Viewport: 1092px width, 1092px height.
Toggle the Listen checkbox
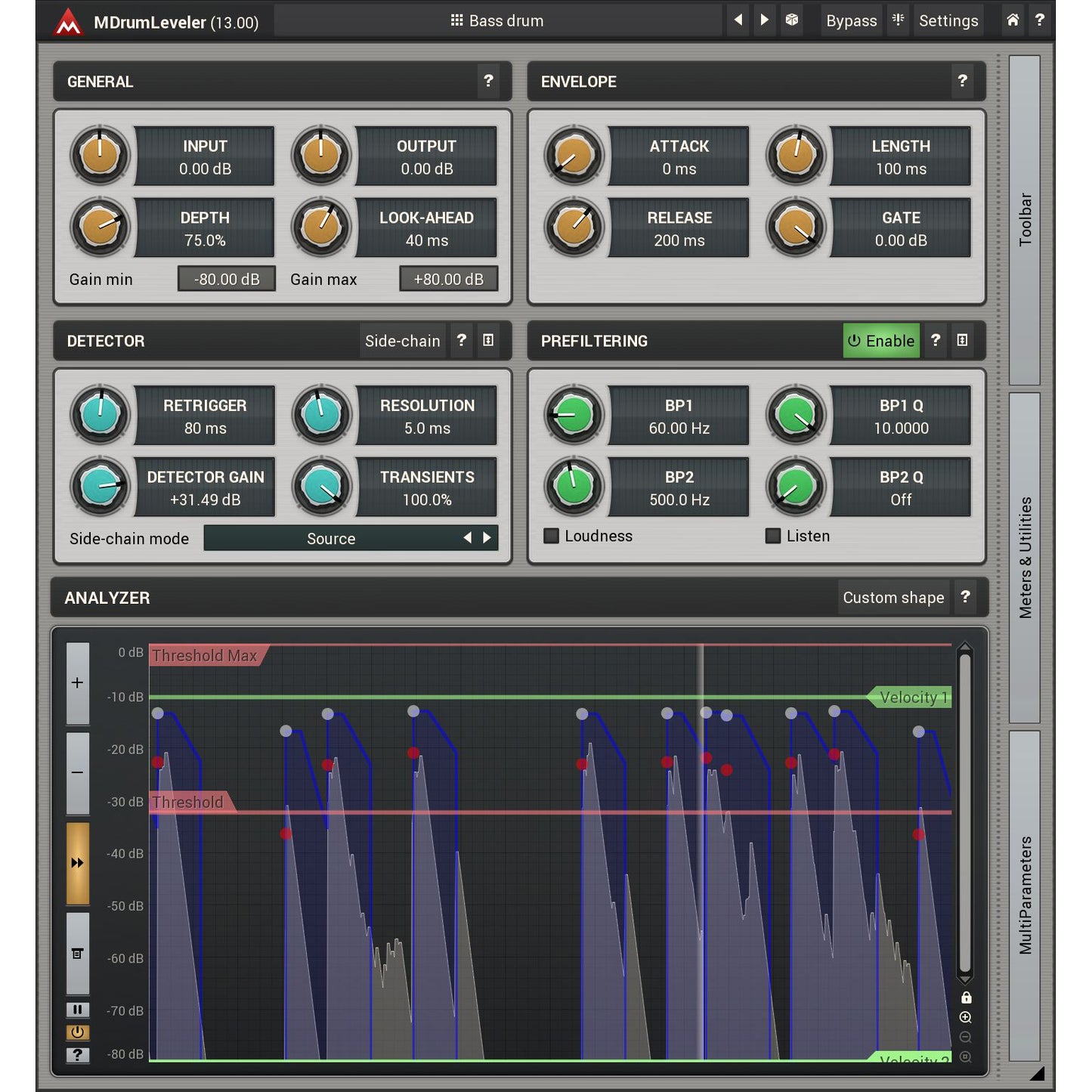point(773,536)
